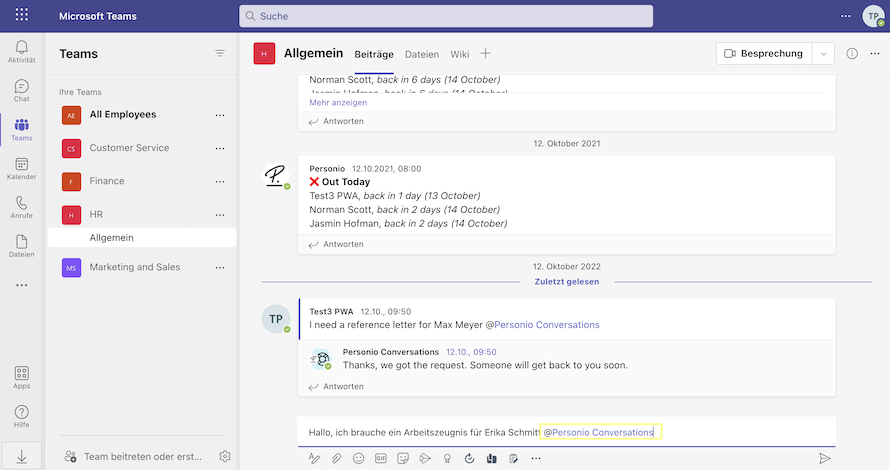Reply to the Test3 PWA reference letter thread
890x470 pixels.
(x=337, y=387)
